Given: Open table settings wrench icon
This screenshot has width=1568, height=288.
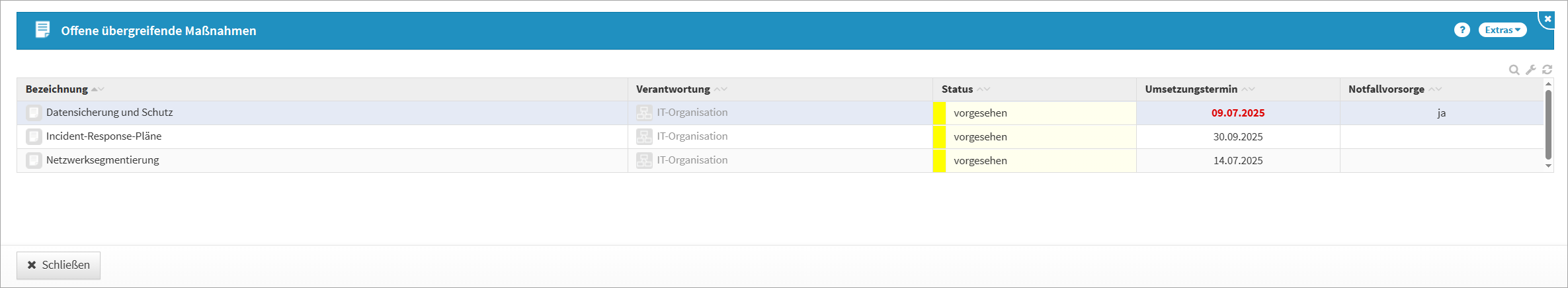Looking at the screenshot, I should (1530, 70).
